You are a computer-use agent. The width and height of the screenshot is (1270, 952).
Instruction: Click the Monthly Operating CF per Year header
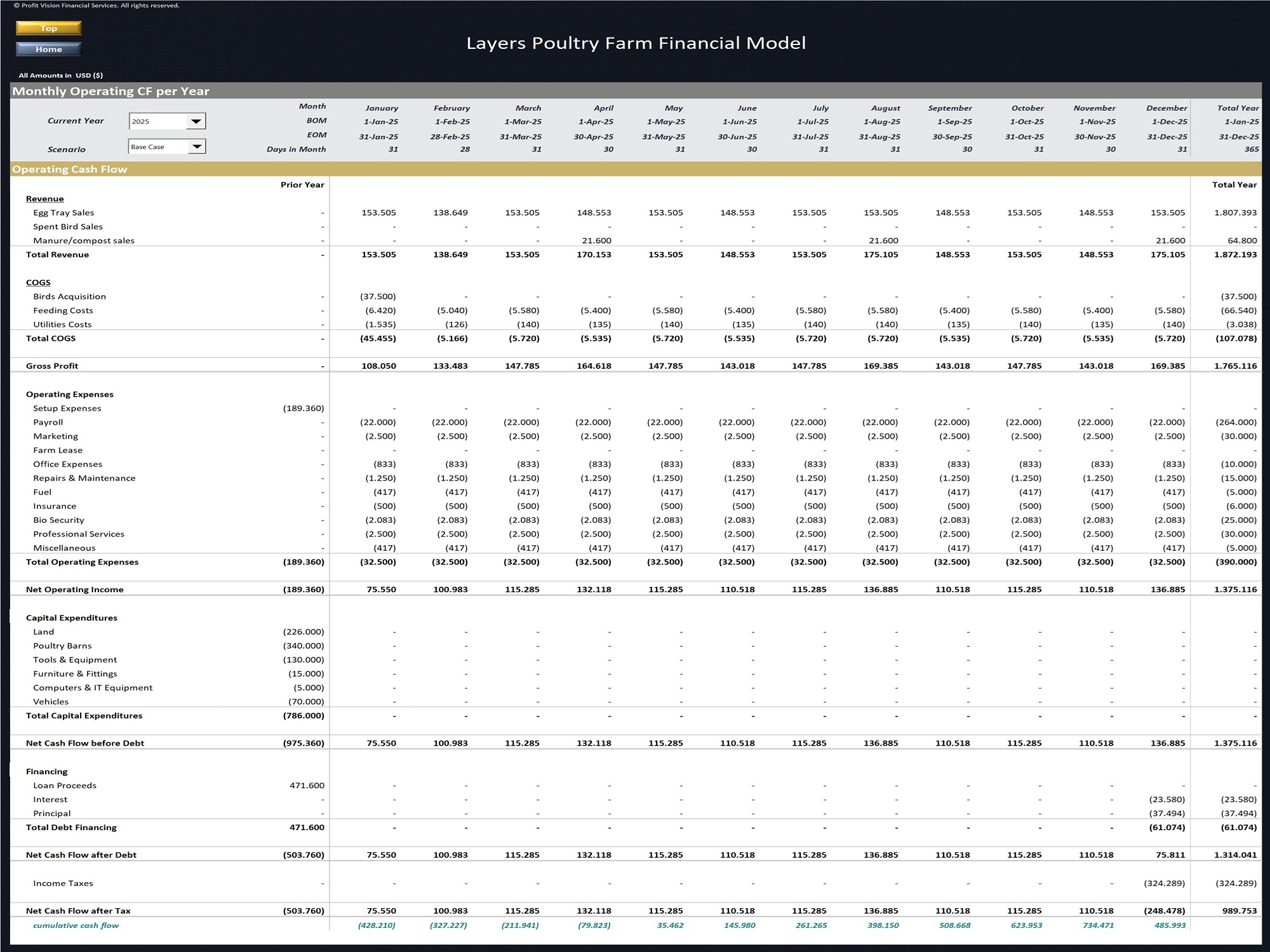click(111, 91)
